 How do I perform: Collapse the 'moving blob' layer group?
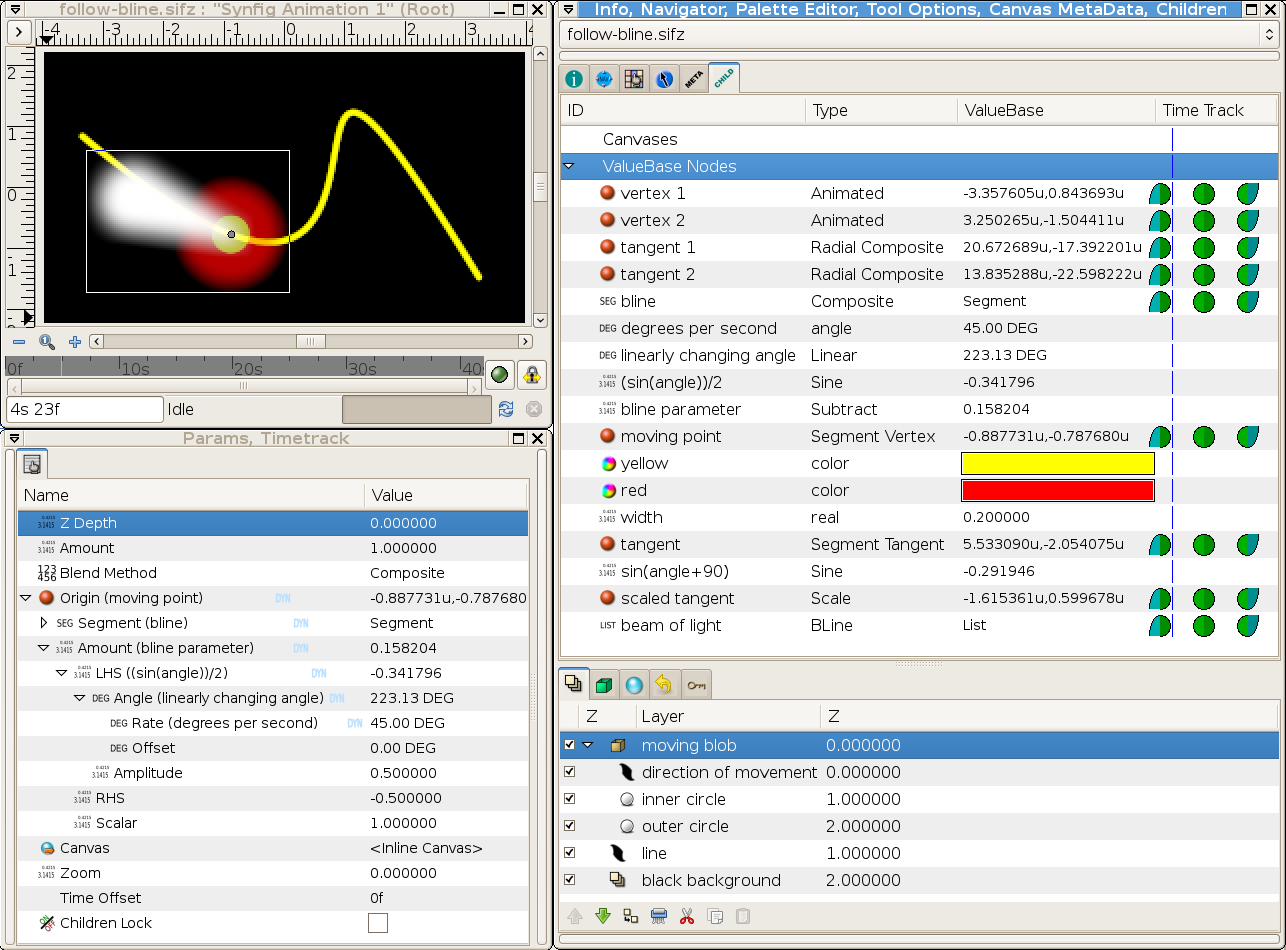tap(588, 745)
